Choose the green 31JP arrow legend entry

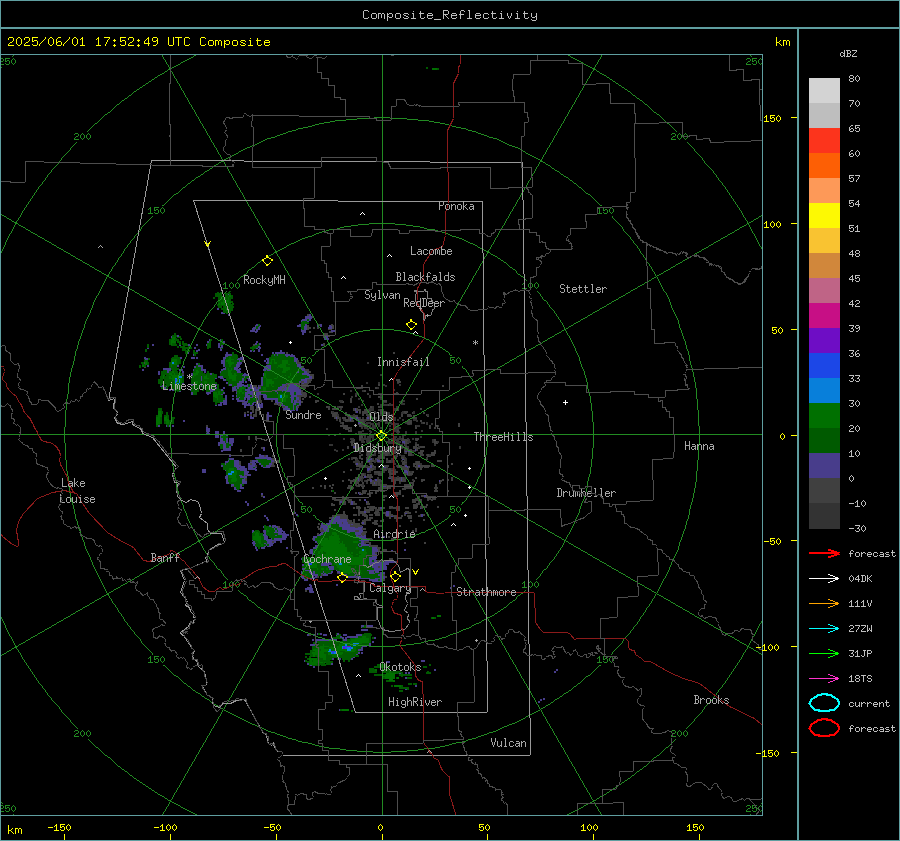pyautogui.click(x=824, y=653)
